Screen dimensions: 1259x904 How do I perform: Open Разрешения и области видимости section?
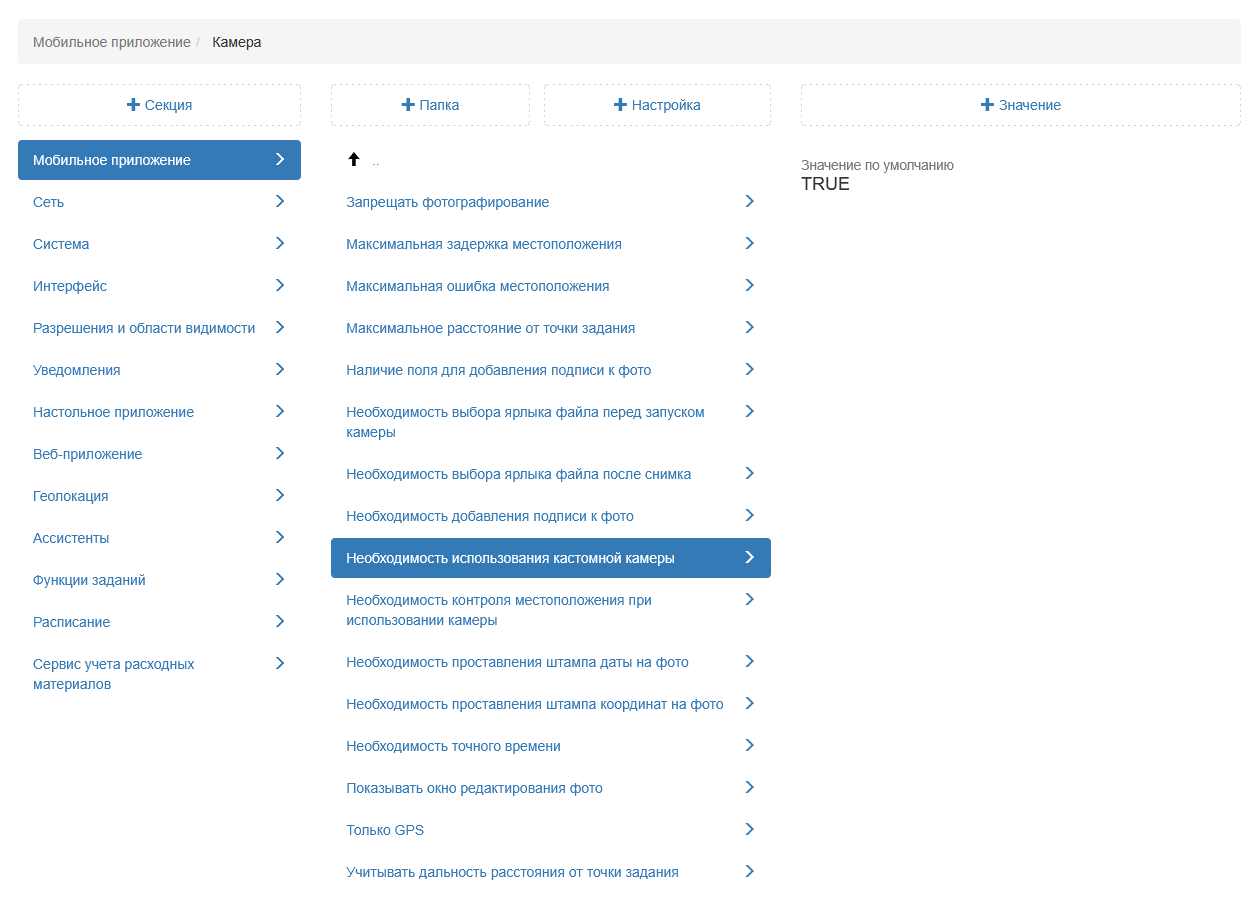[144, 328]
